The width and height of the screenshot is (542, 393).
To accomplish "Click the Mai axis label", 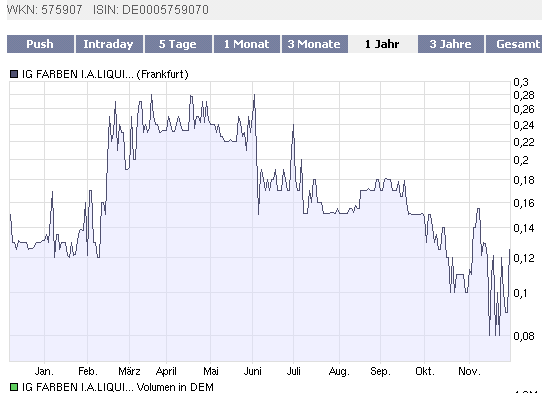I will pos(211,372).
